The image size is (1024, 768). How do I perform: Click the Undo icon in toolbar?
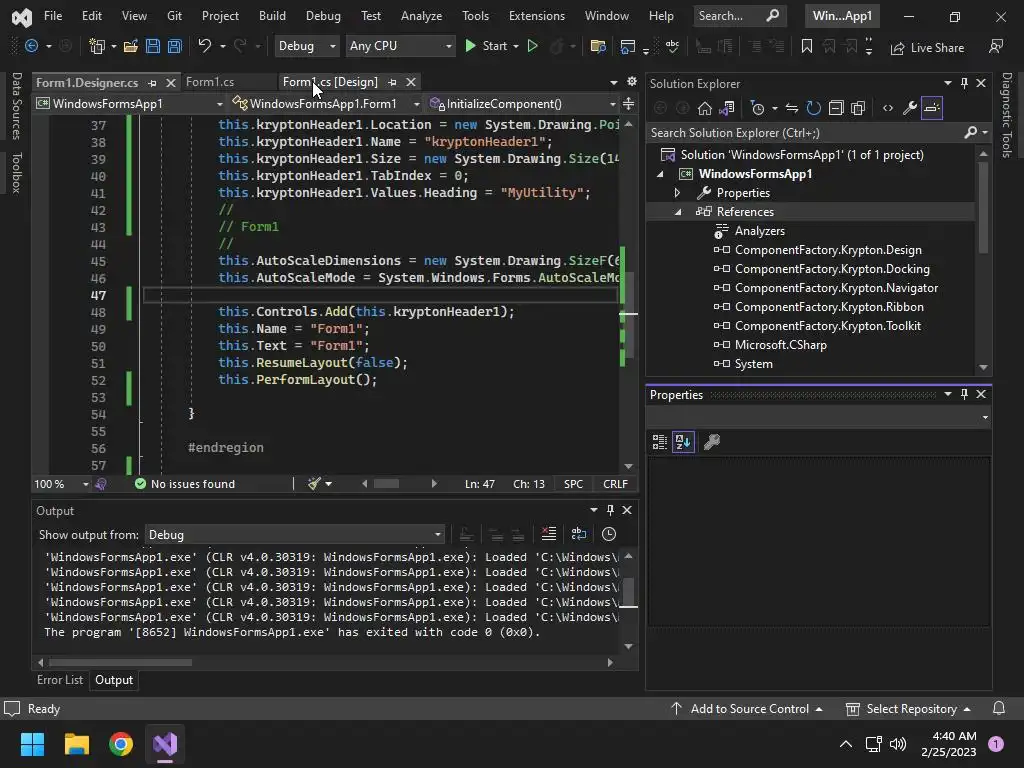pos(205,46)
